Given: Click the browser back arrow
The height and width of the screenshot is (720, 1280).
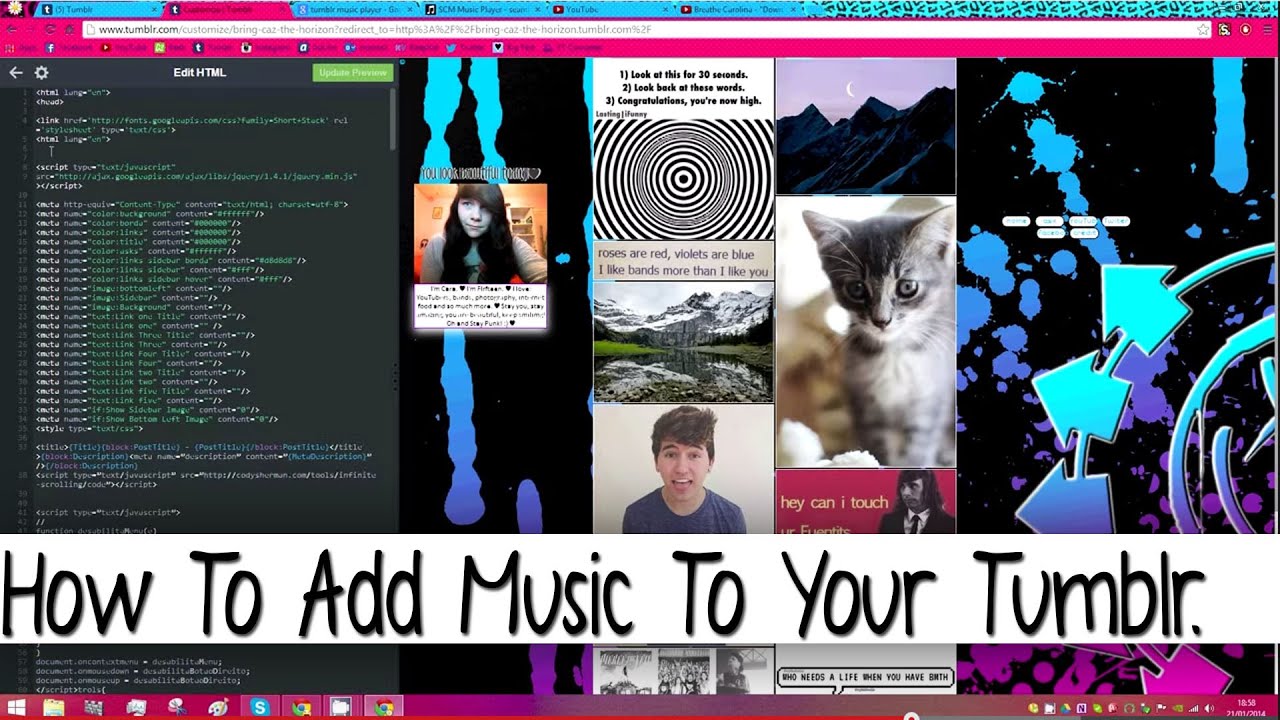Looking at the screenshot, I should [x=12, y=30].
